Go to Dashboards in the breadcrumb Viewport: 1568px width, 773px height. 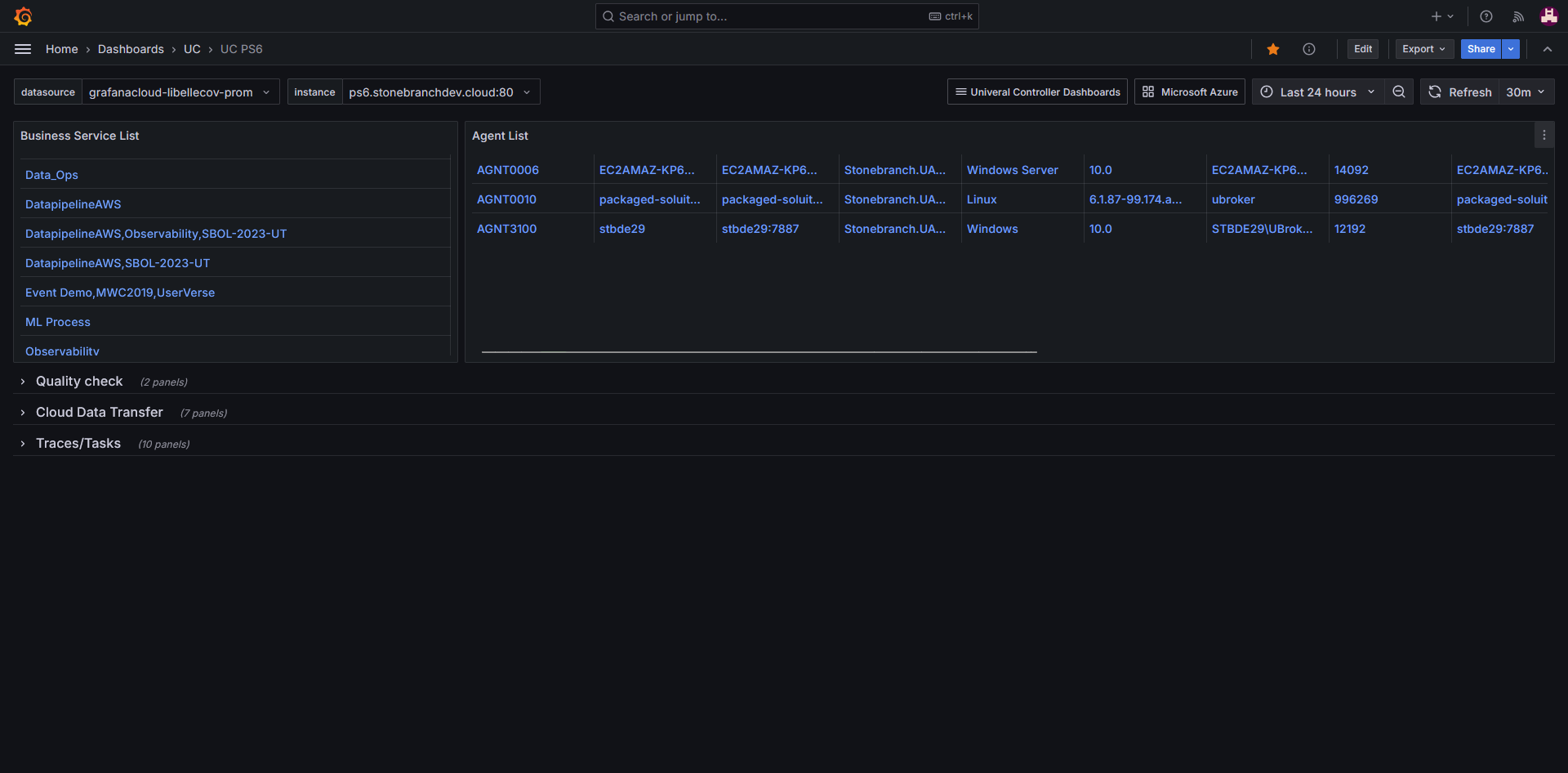pos(131,49)
